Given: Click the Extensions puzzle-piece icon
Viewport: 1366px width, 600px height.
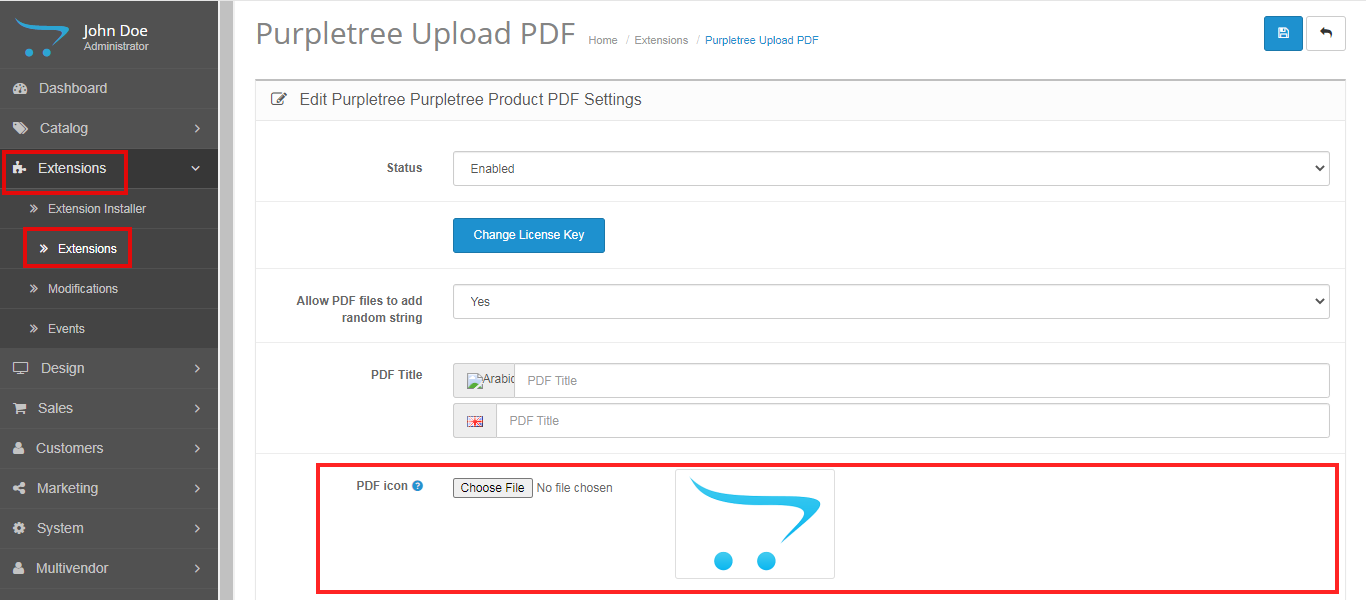Looking at the screenshot, I should click(x=20, y=169).
